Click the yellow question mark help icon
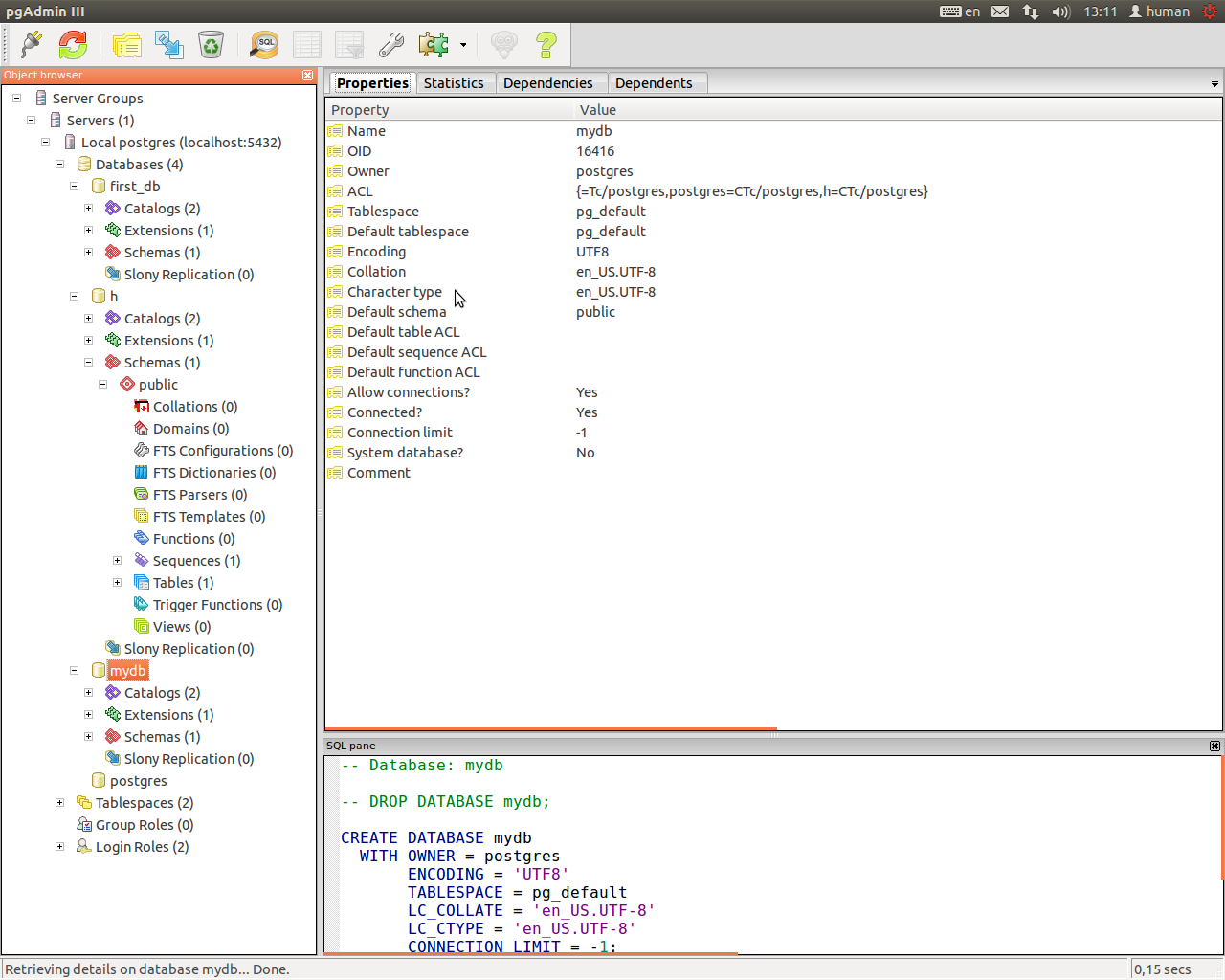Viewport: 1225px width, 980px height. tap(546, 44)
